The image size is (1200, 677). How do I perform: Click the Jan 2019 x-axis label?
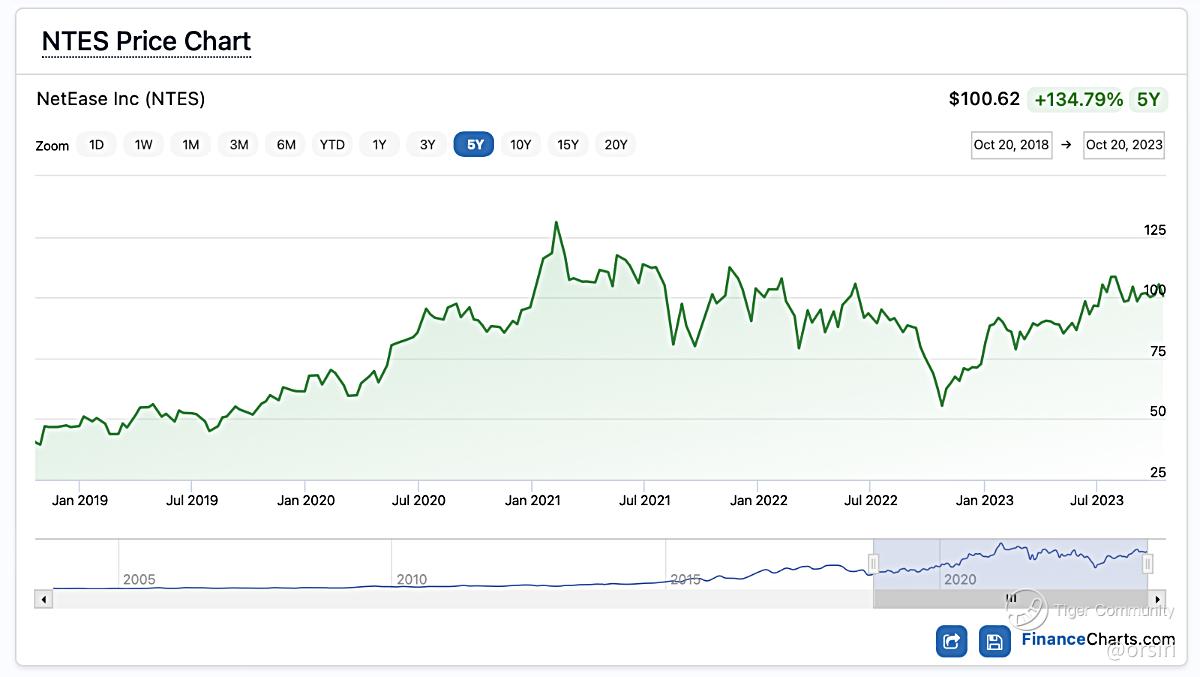tap(79, 500)
